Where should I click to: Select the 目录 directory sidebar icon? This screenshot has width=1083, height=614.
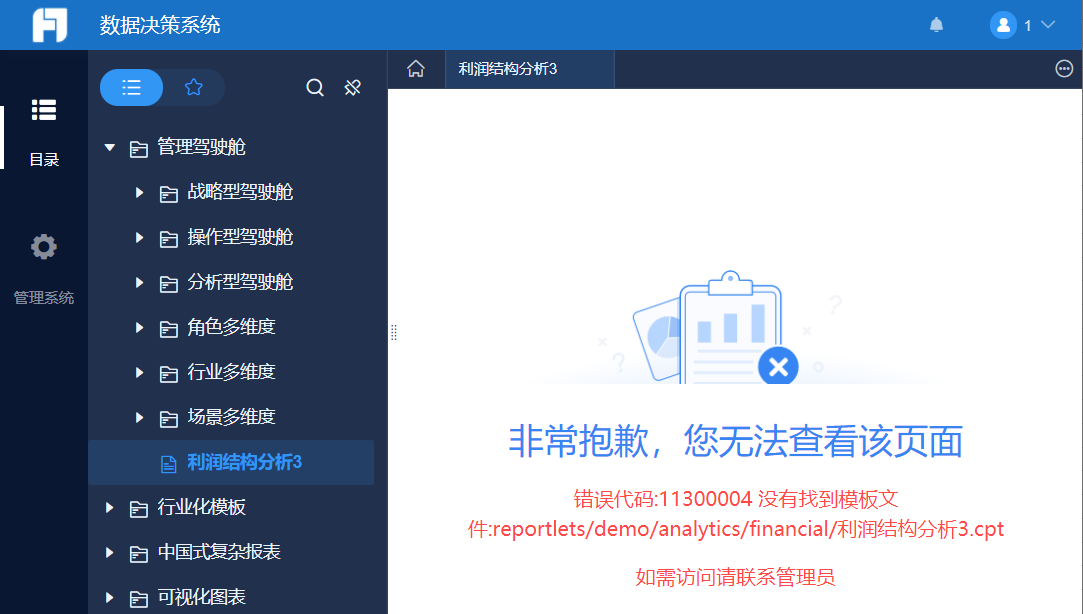(44, 110)
